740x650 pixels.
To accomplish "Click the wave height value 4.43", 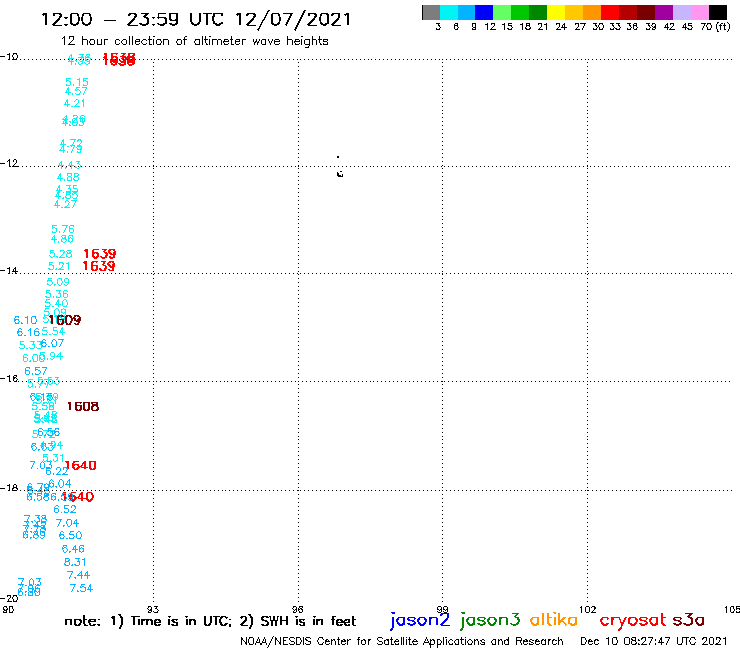I will [x=69, y=165].
